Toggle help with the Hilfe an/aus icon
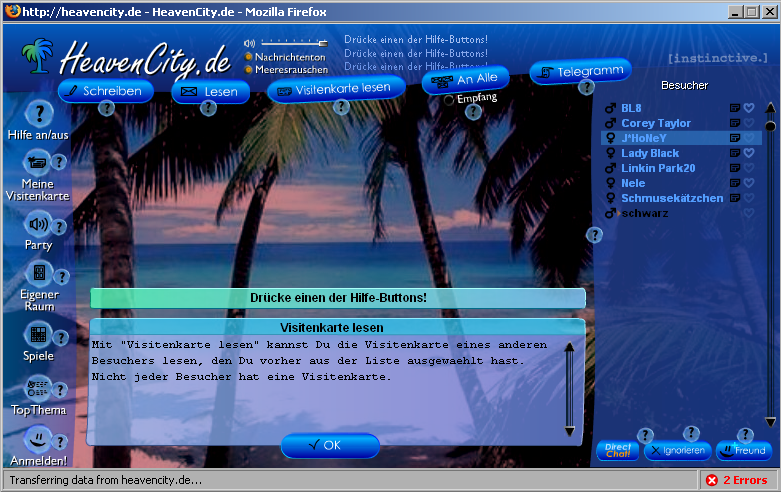This screenshot has height=492, width=781. point(39,114)
